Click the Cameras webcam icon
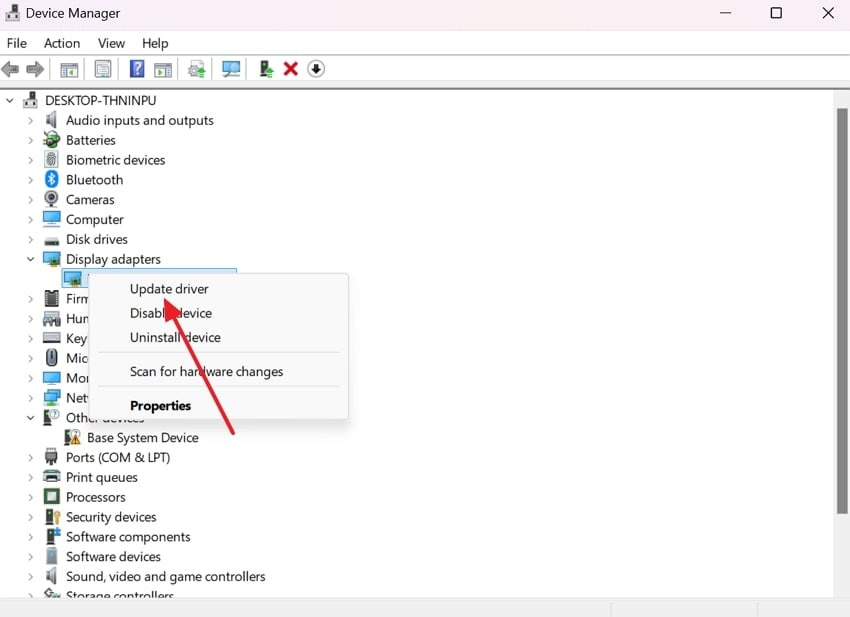 point(51,199)
